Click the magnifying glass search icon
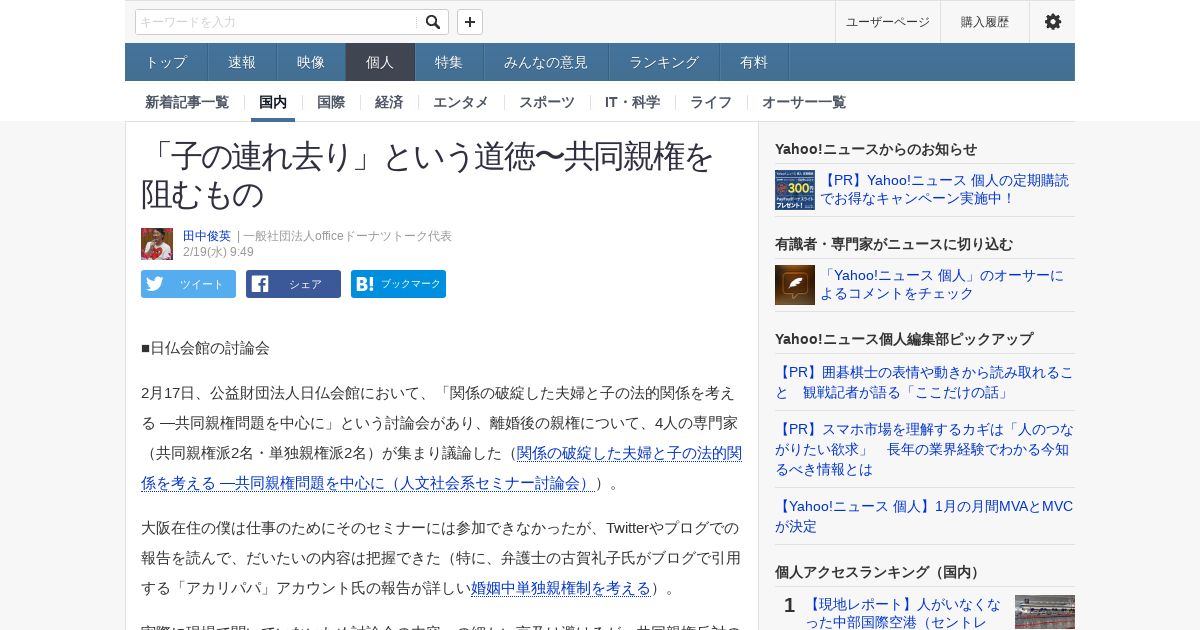This screenshot has width=1200, height=630. pos(433,22)
